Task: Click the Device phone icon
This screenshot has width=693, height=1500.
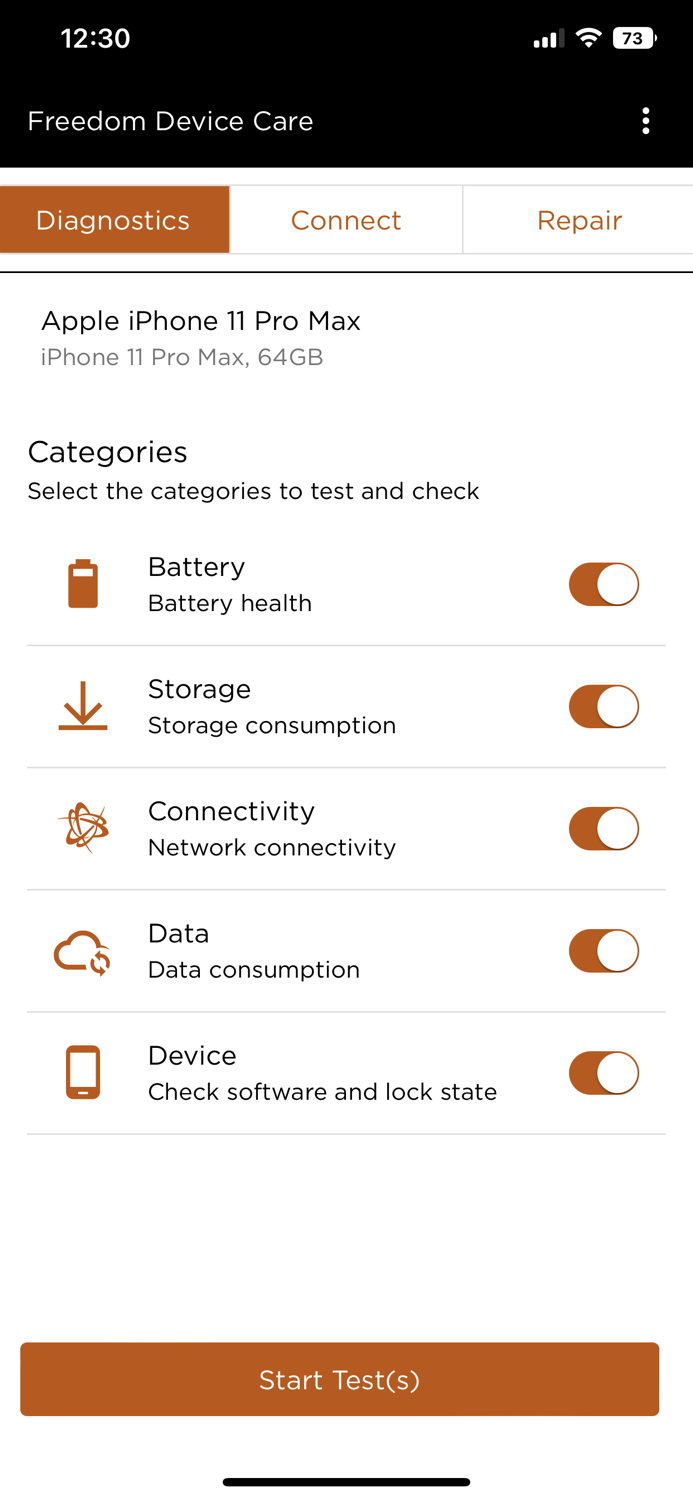Action: coord(83,1072)
